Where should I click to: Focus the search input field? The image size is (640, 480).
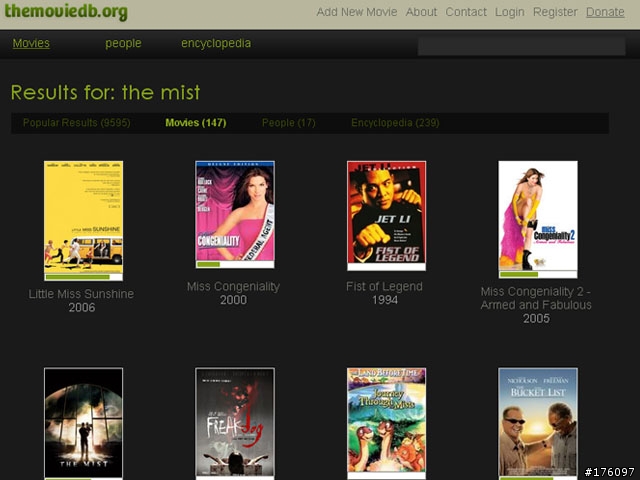click(x=521, y=46)
